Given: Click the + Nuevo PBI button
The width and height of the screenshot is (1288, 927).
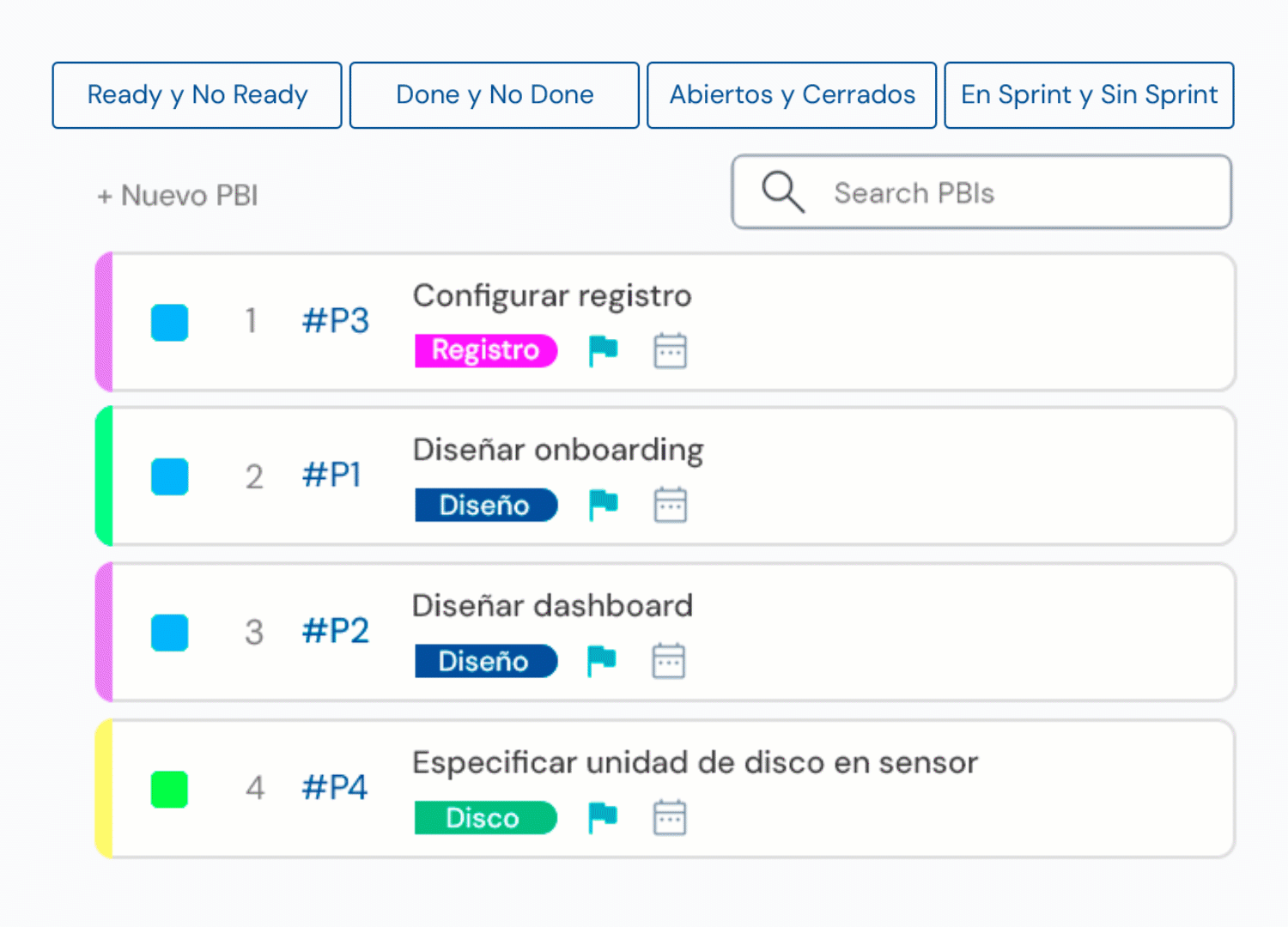Looking at the screenshot, I should pos(177,196).
